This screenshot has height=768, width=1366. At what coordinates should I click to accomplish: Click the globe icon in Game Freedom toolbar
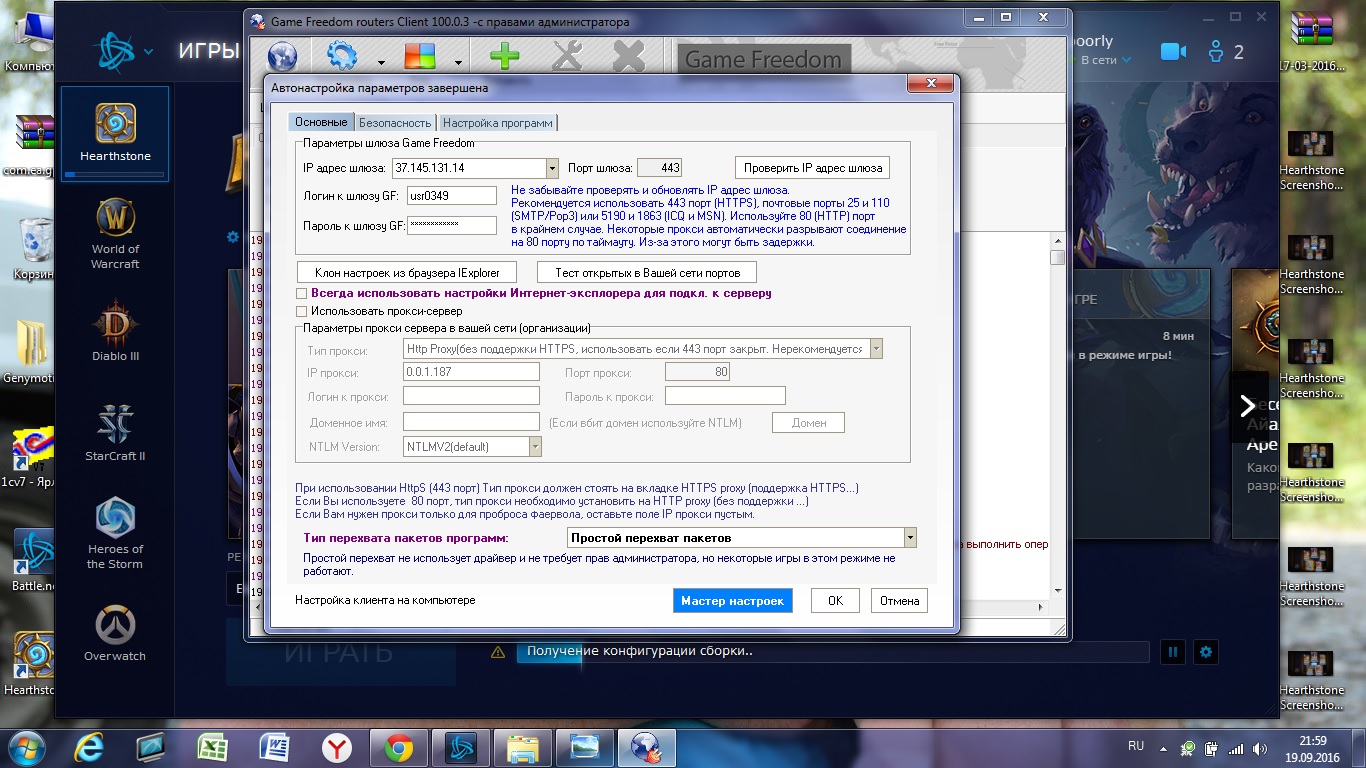tap(283, 56)
